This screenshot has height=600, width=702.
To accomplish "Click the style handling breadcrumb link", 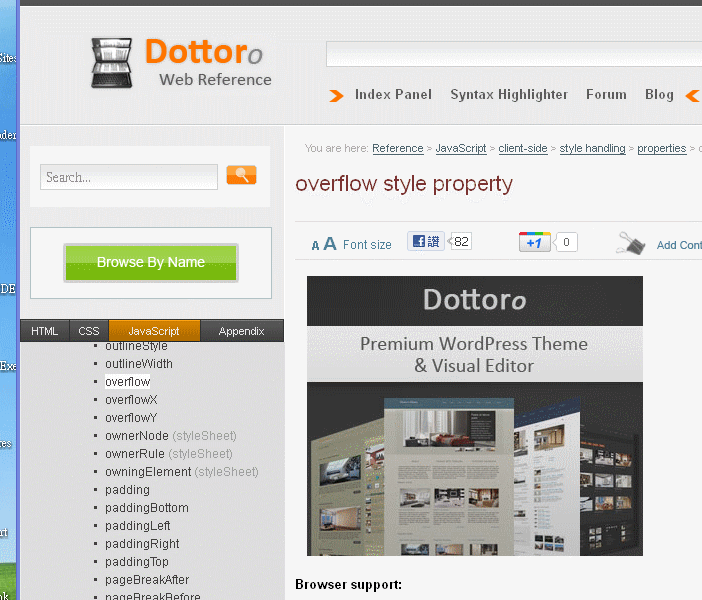I will tap(592, 148).
